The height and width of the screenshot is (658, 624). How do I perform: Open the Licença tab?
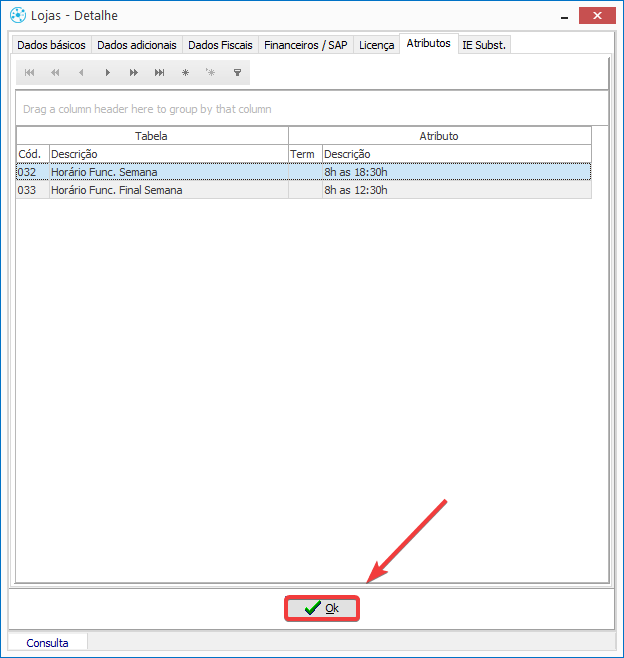pos(376,45)
